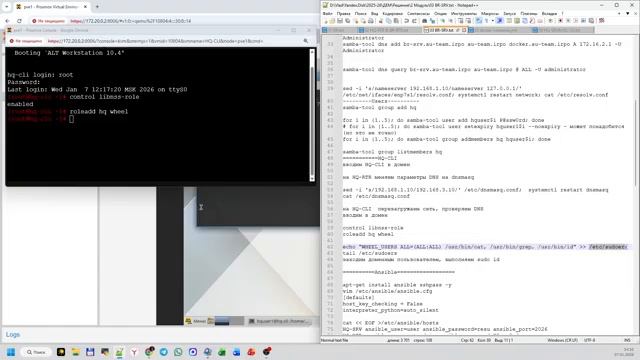The height and width of the screenshot is (360, 640).
Task: Click browser Reload button
Action: click(19, 21)
